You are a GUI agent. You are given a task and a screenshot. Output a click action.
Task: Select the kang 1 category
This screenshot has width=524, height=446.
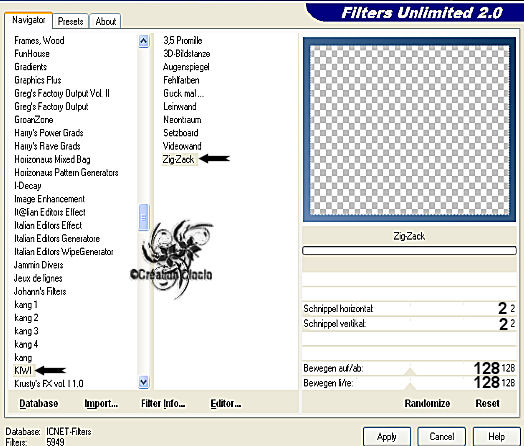click(26, 305)
